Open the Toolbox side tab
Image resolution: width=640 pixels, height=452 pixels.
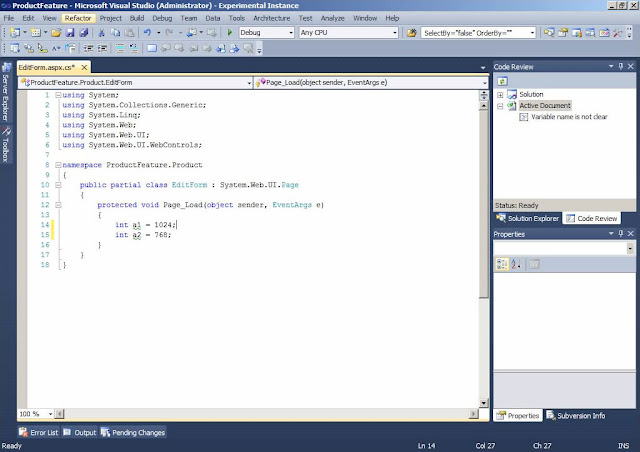(6, 145)
